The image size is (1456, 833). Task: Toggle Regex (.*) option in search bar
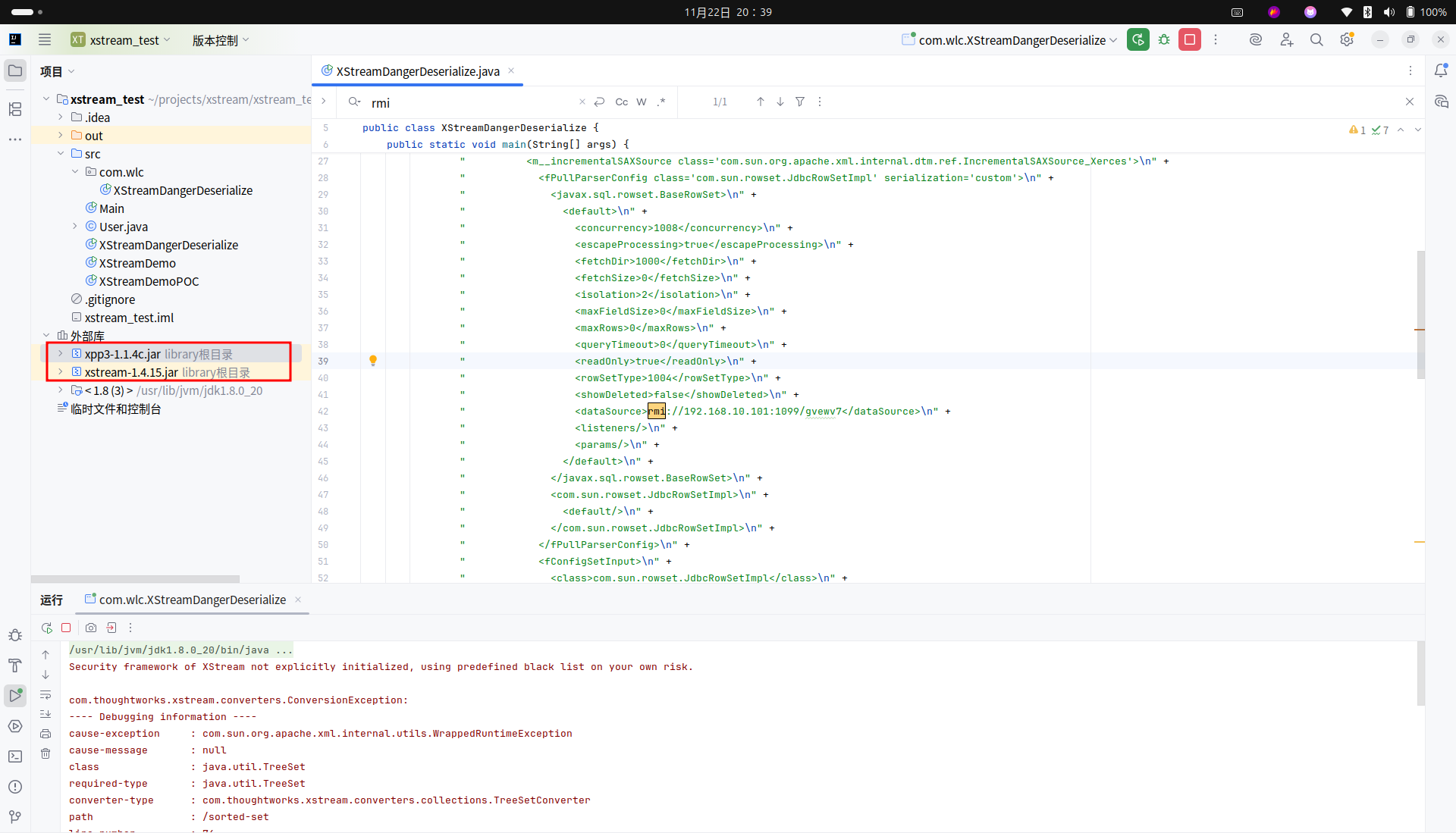pos(661,102)
